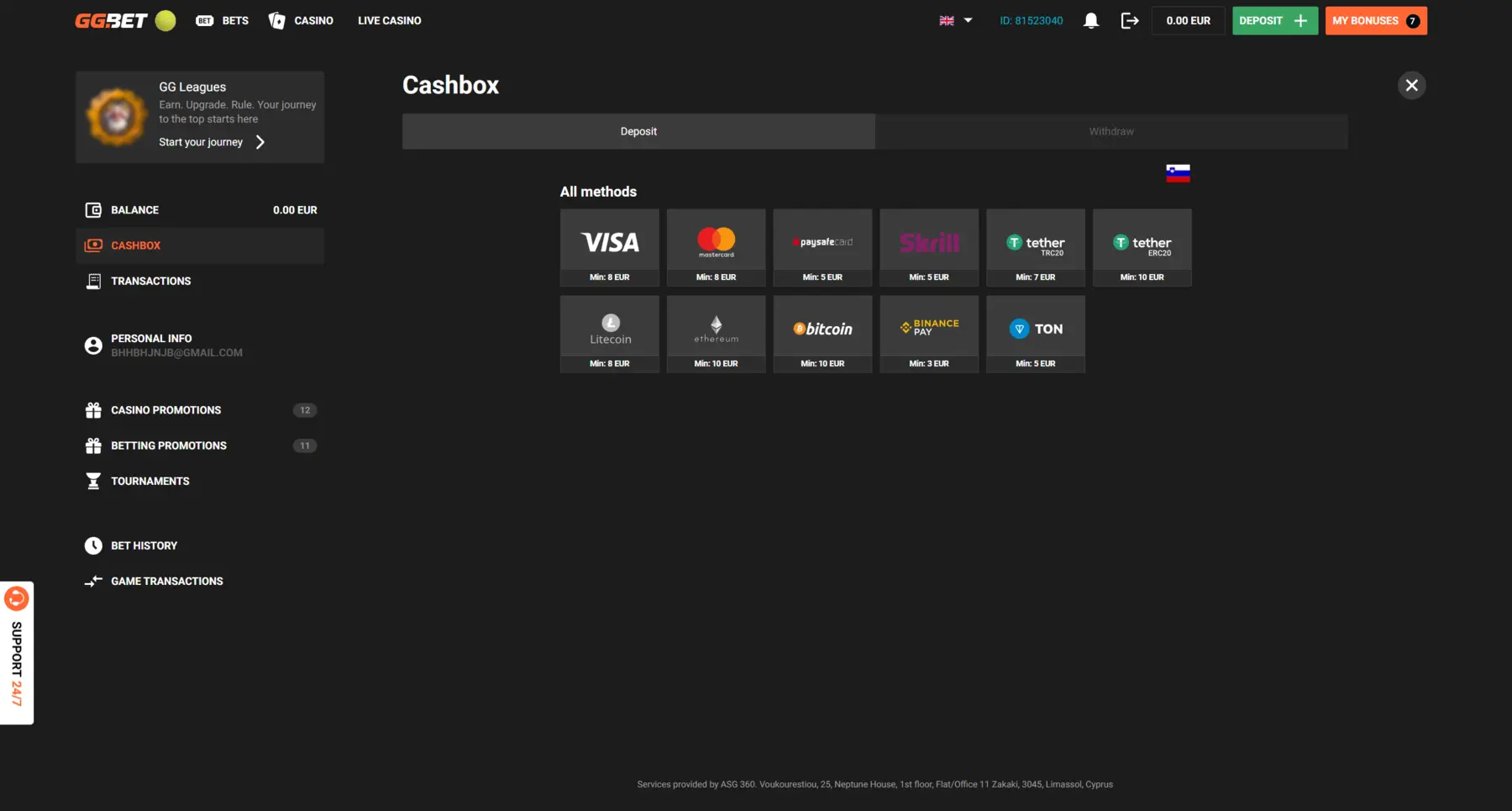View Casino Promotions
Image resolution: width=1512 pixels, height=811 pixels.
(200, 410)
